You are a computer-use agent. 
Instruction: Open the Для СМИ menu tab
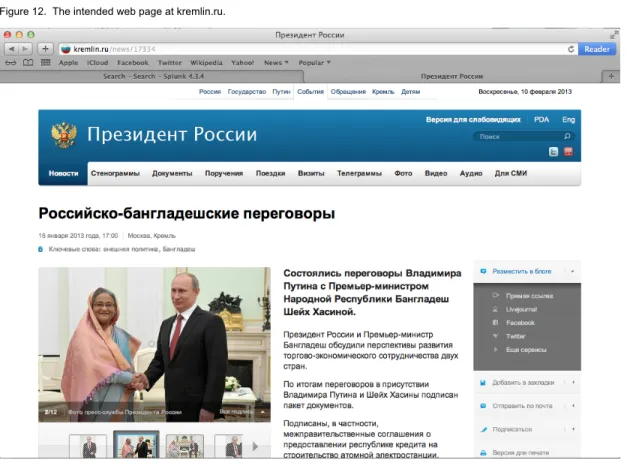tap(511, 173)
